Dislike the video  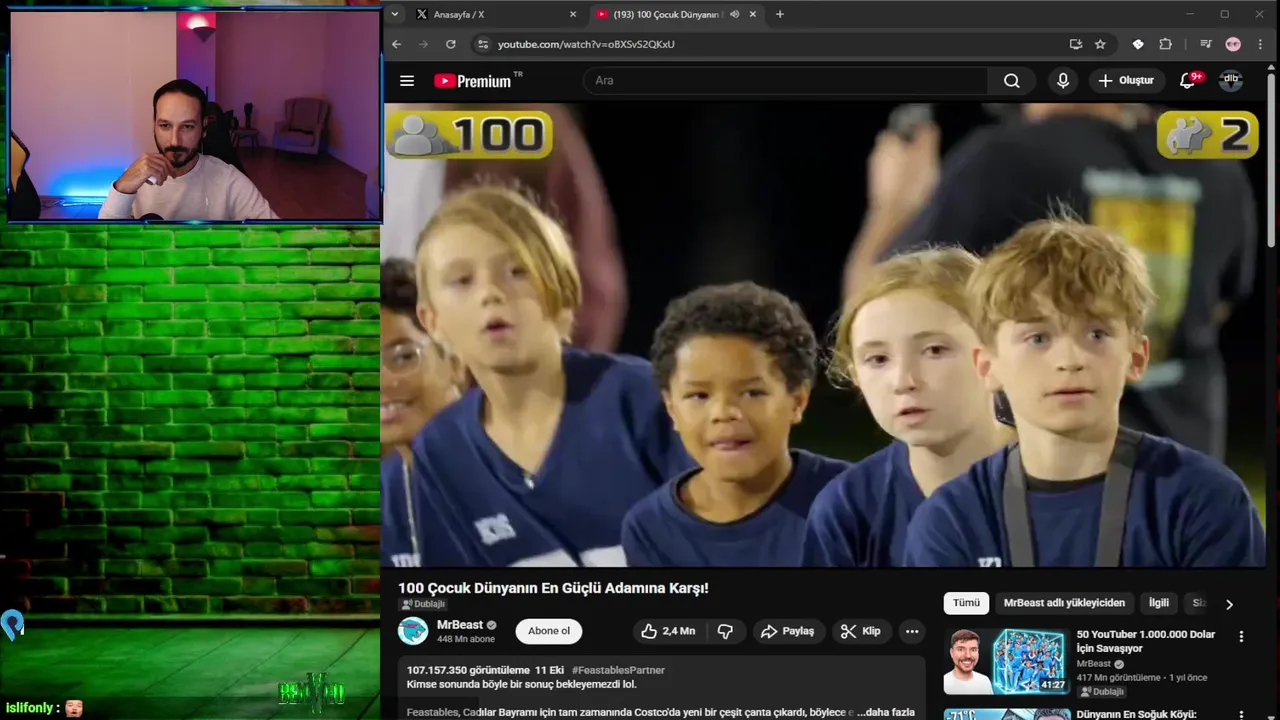click(726, 631)
